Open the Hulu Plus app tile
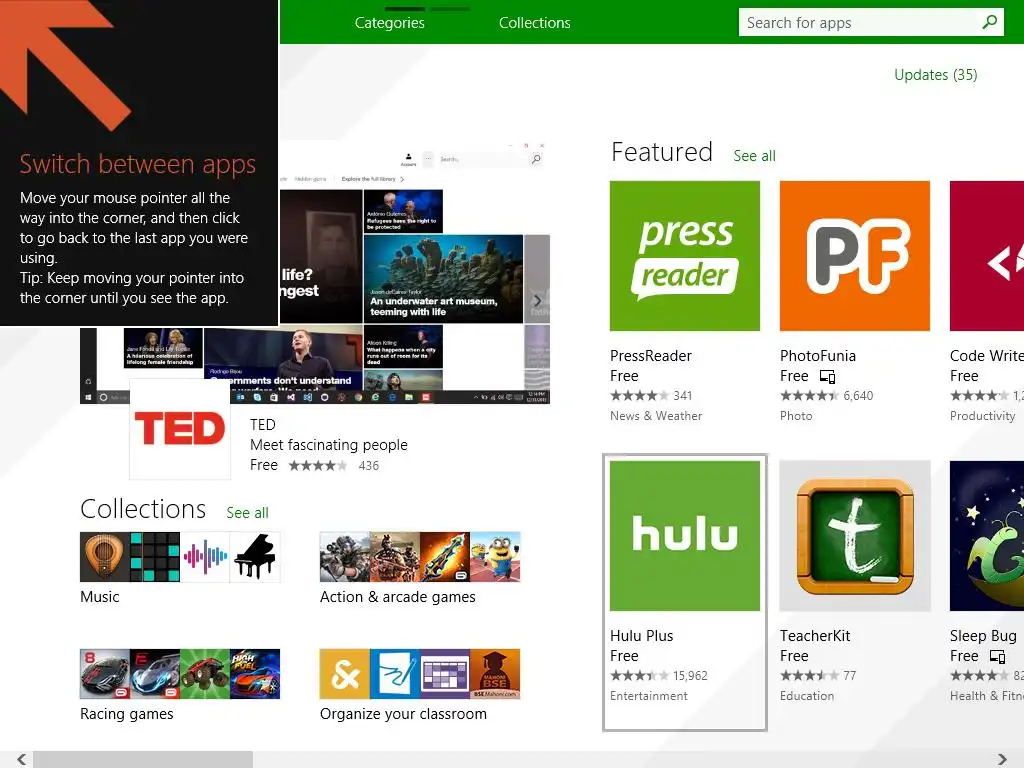The width and height of the screenshot is (1024, 768). pyautogui.click(x=684, y=536)
